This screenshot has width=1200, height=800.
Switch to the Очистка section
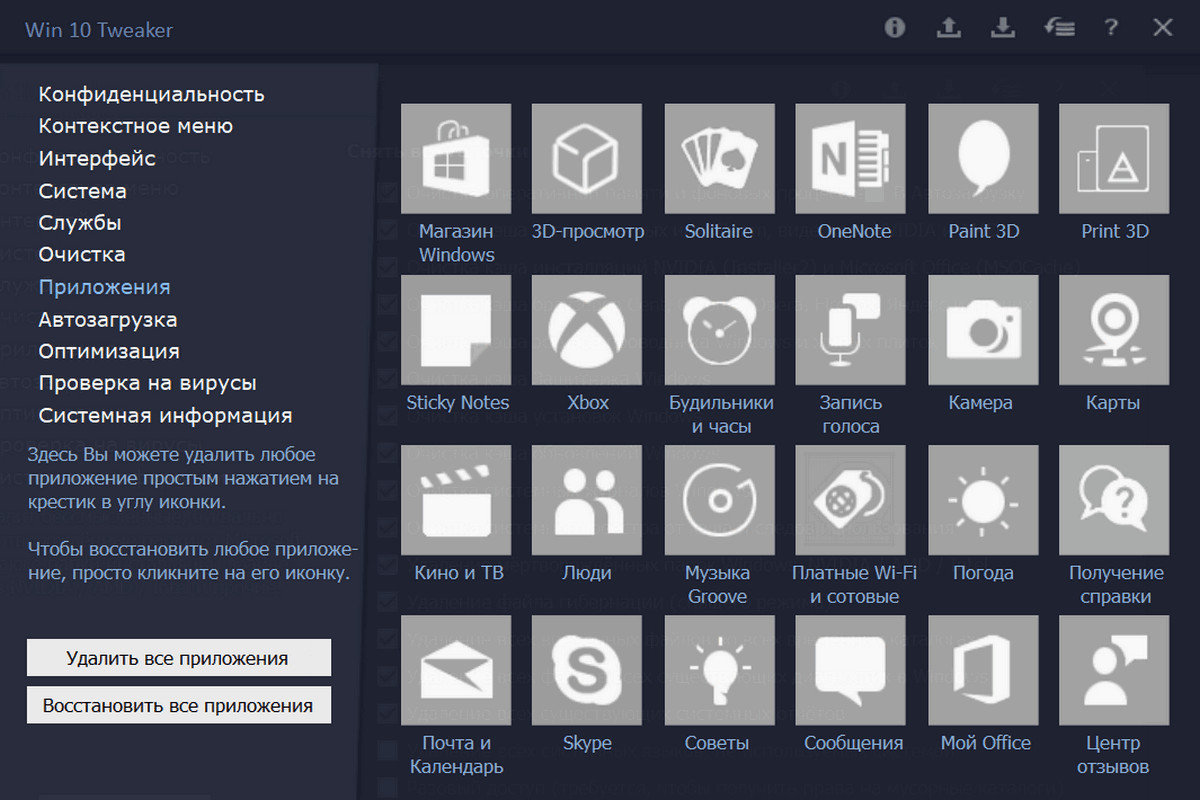pos(82,255)
